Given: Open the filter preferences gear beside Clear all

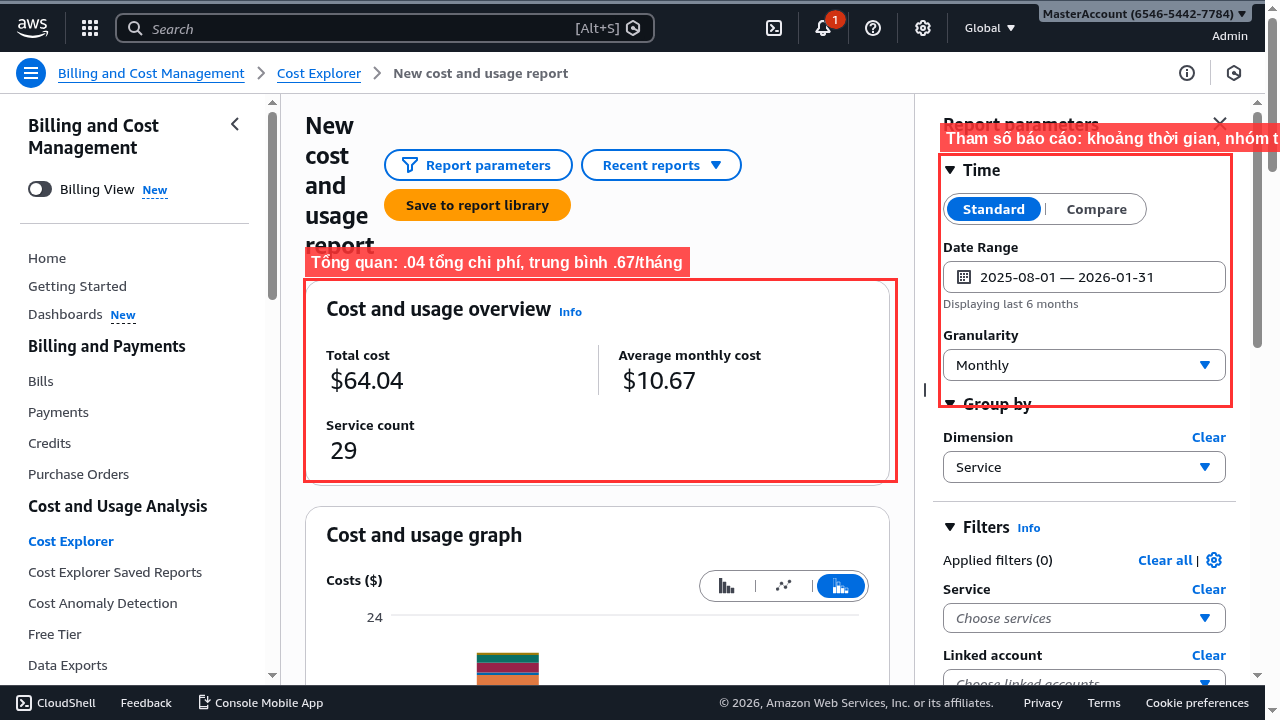Looking at the screenshot, I should [1213, 560].
